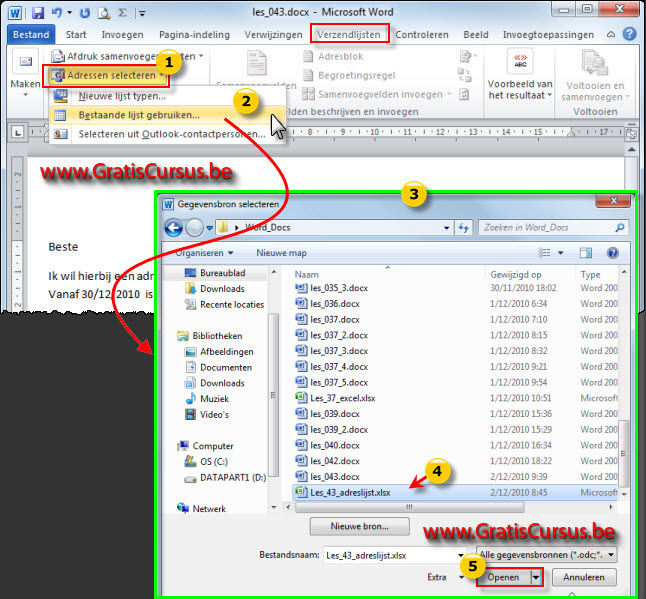646x599 pixels.
Task: Click the horizontal scrollbar under the file list
Action: pos(410,507)
